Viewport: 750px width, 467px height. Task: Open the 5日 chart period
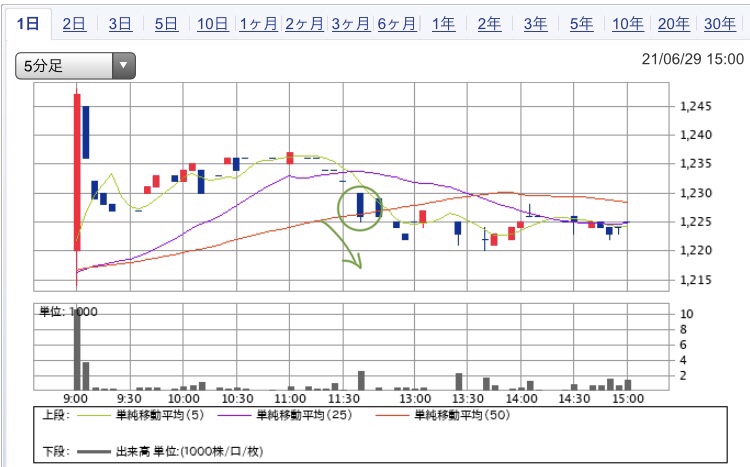pyautogui.click(x=166, y=23)
